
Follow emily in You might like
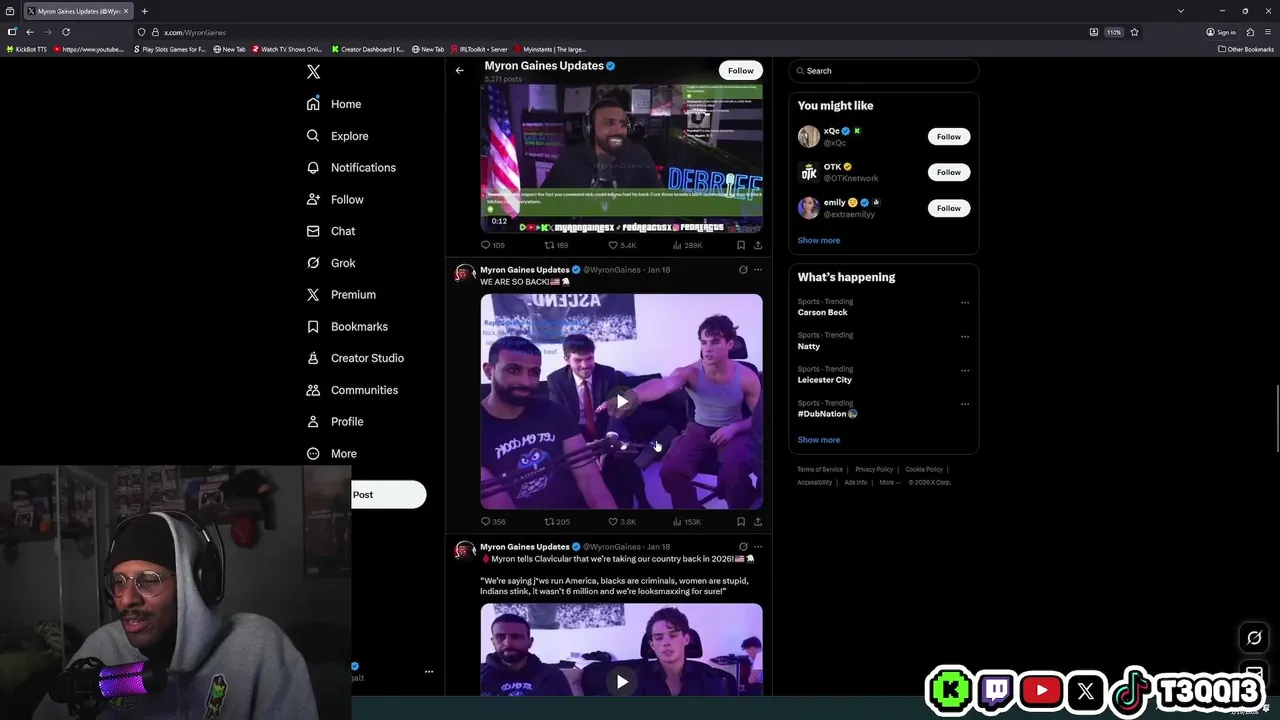949,209
